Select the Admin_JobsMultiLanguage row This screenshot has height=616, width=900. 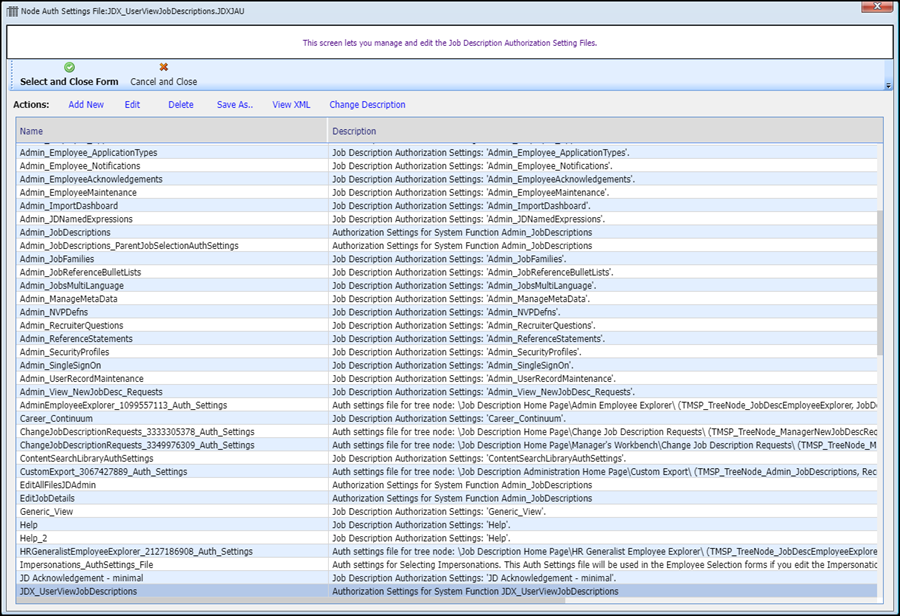point(447,285)
